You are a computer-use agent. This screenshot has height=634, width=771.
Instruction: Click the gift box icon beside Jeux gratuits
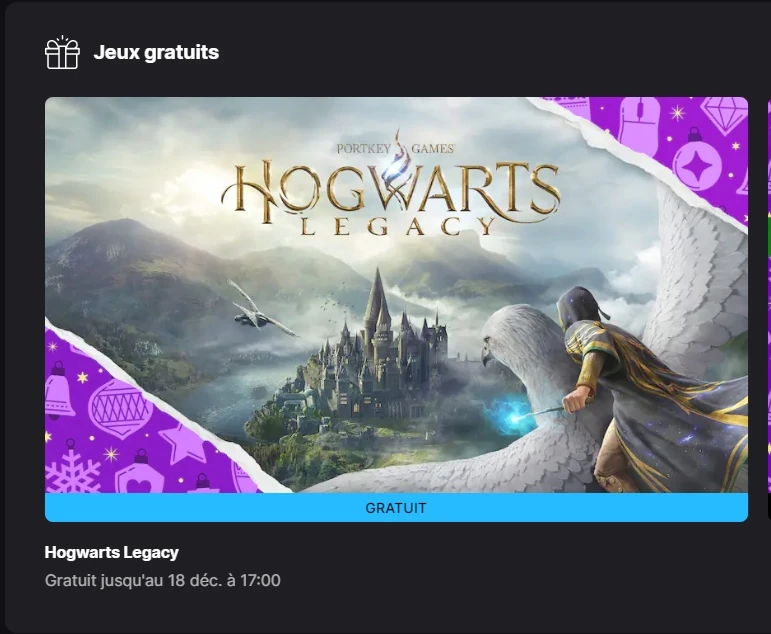[62, 53]
